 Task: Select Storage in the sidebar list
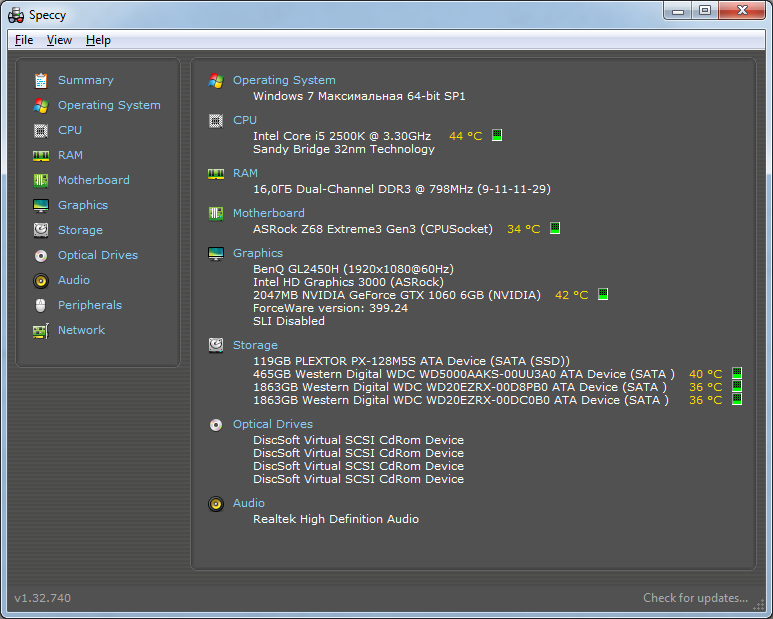(x=80, y=230)
